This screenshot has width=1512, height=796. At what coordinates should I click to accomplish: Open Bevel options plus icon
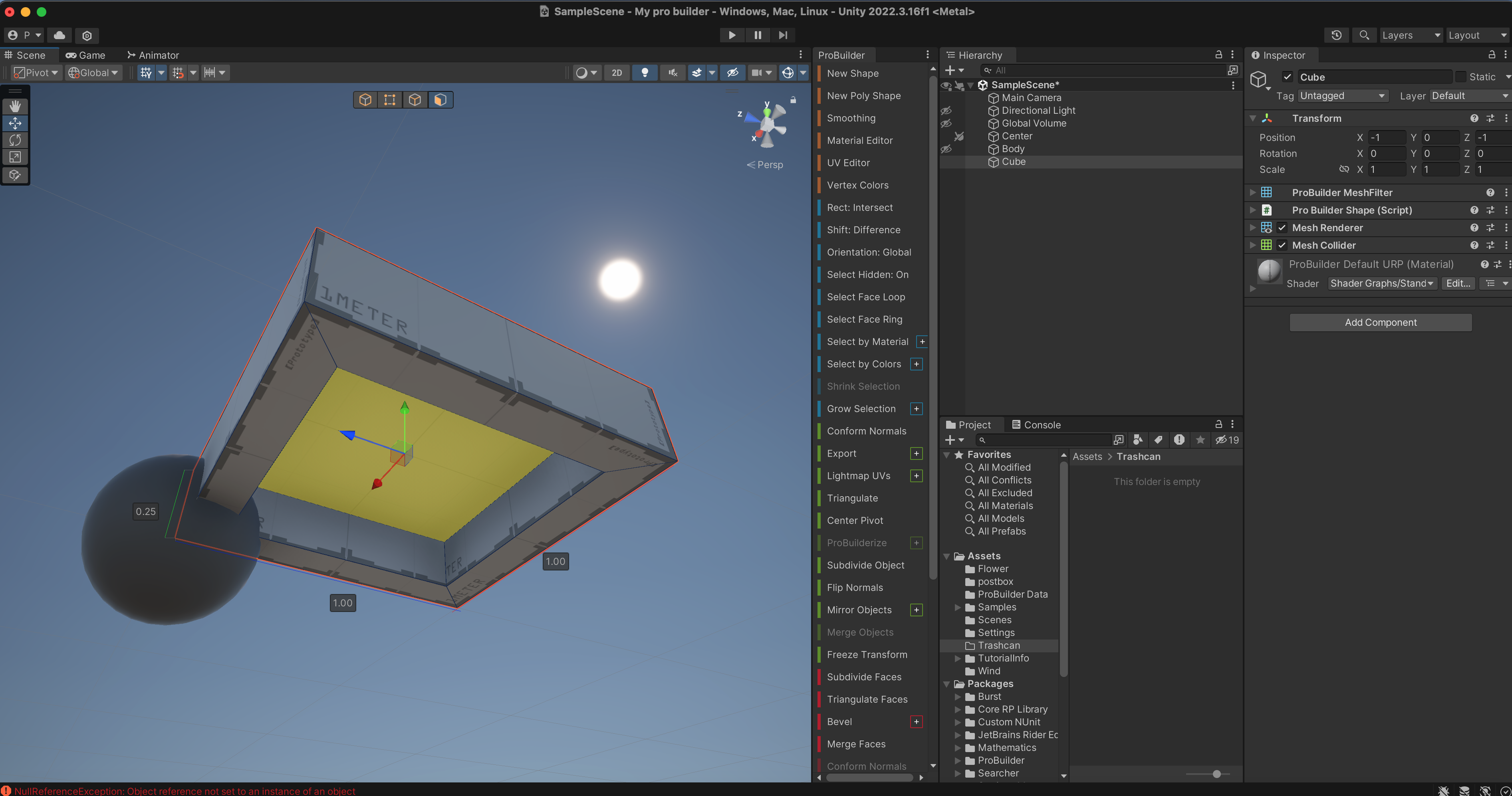tap(916, 721)
